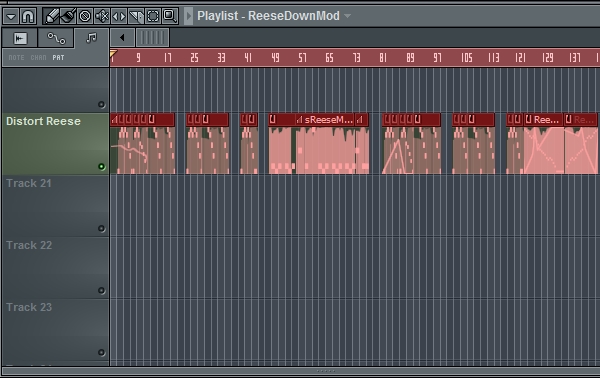Switch to the automation clips tab
The width and height of the screenshot is (600, 378).
[56, 38]
